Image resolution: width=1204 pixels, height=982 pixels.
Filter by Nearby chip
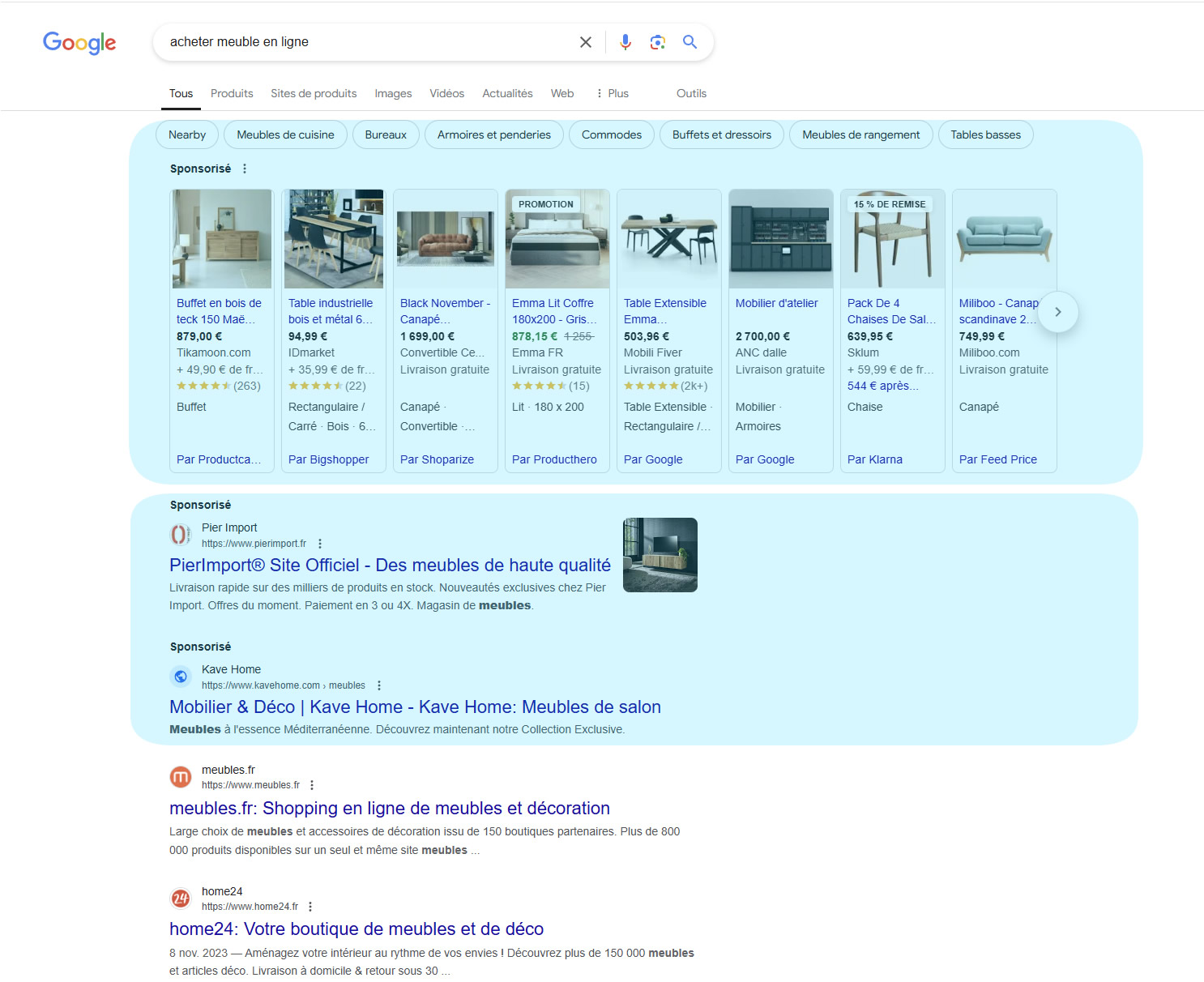[x=187, y=134]
